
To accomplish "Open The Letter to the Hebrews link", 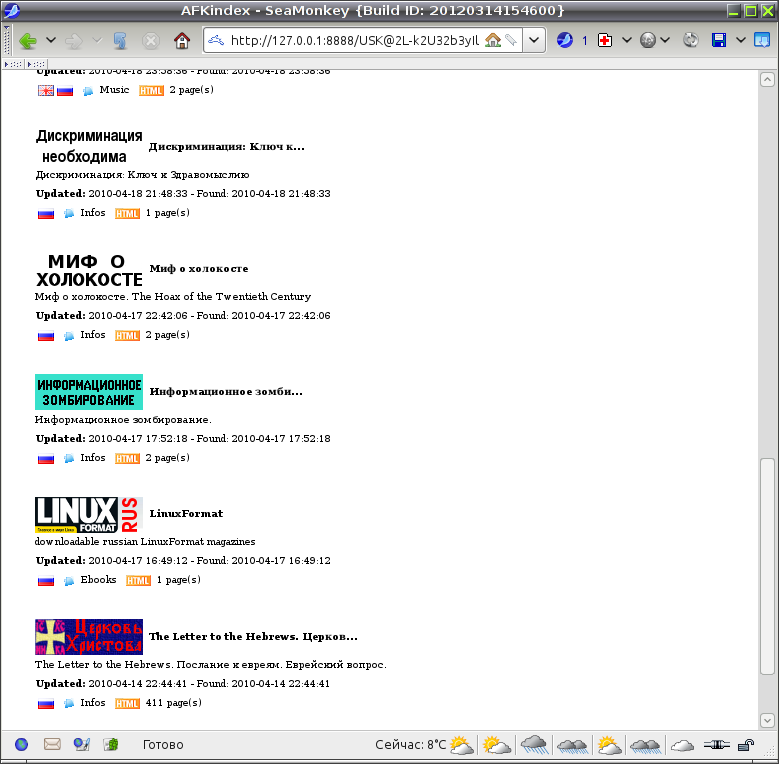I will (x=253, y=637).
